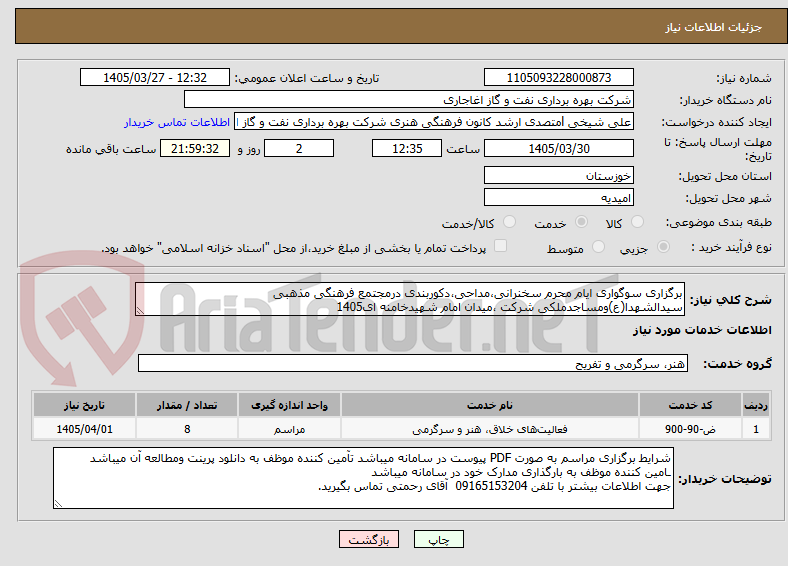
Task: Click the شهر محل تحویل label
Action: pyautogui.click(x=729, y=199)
